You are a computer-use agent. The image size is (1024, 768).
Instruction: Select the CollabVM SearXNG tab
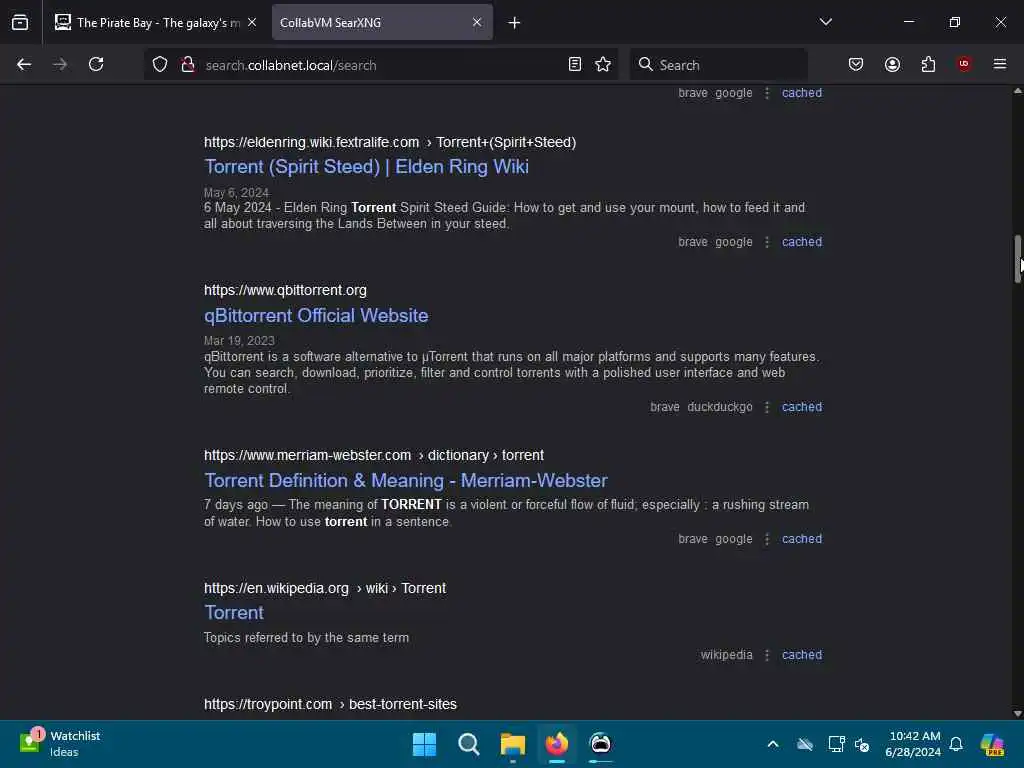coord(382,22)
